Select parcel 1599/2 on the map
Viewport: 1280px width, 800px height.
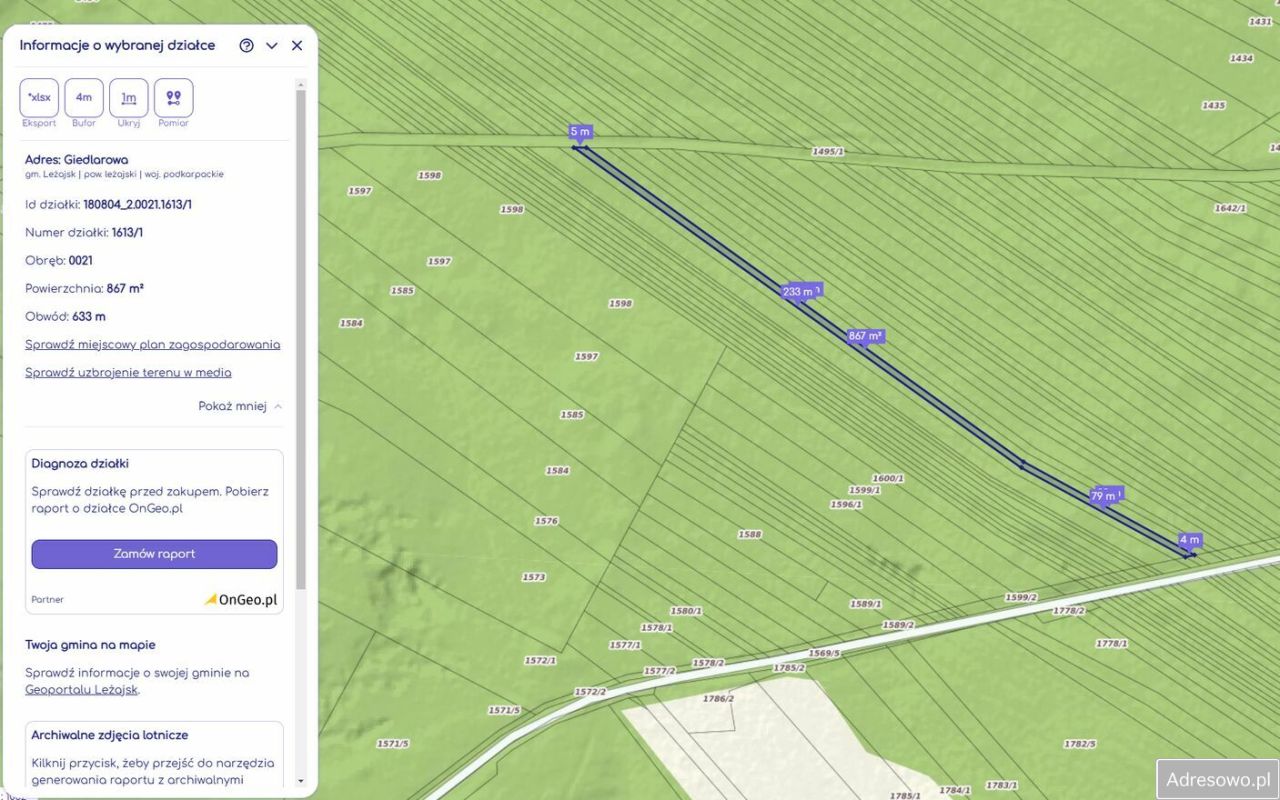[1021, 597]
